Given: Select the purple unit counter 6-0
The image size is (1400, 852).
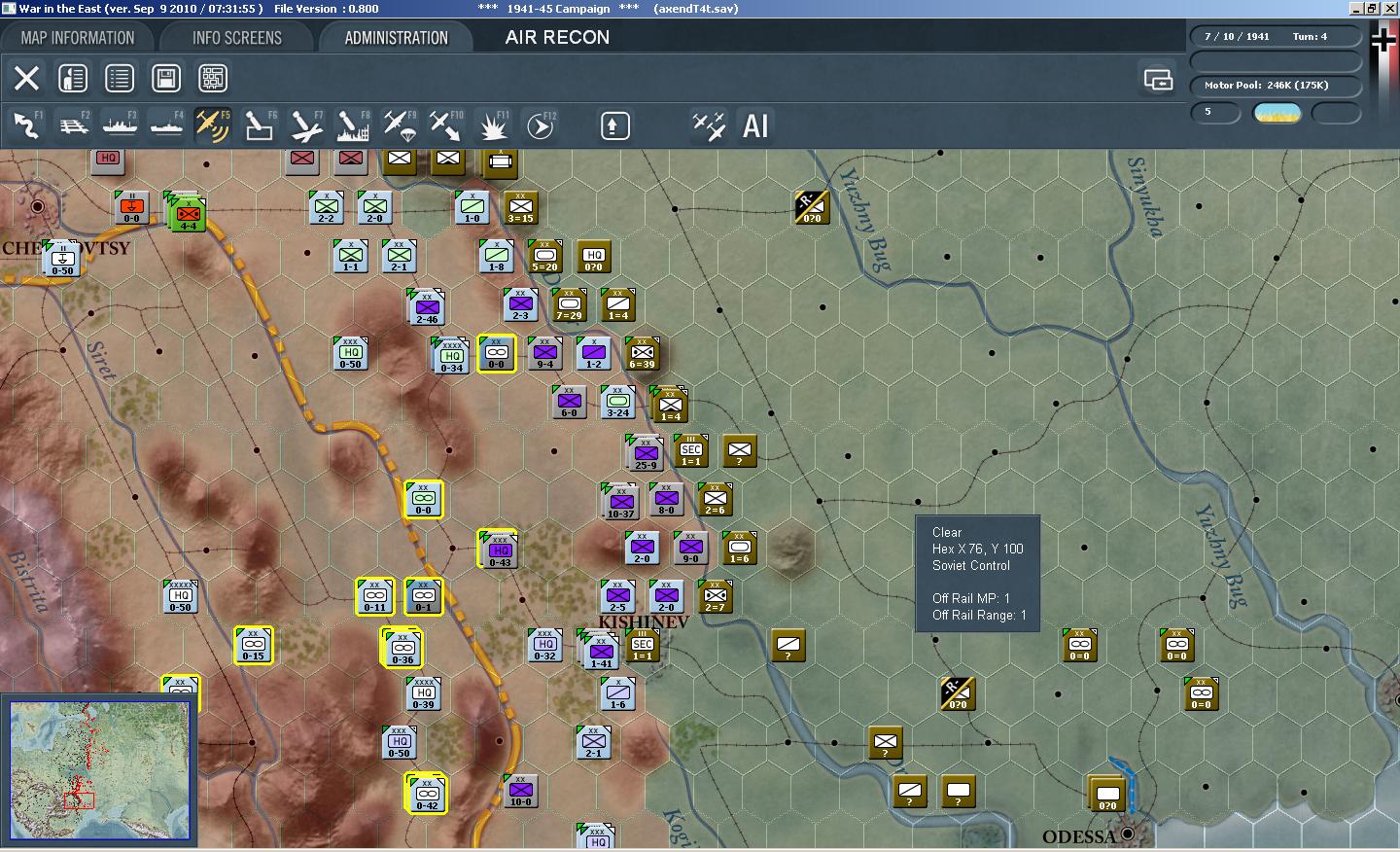Looking at the screenshot, I should tap(570, 403).
